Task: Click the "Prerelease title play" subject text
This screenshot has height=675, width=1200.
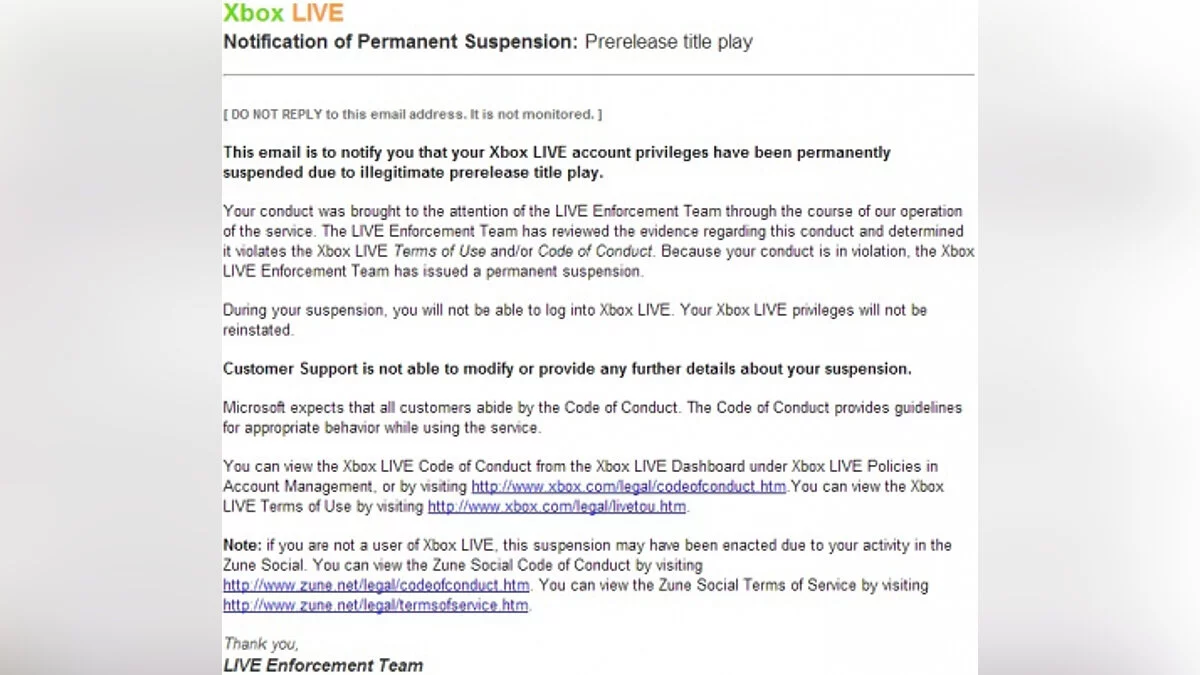Action: point(668,42)
